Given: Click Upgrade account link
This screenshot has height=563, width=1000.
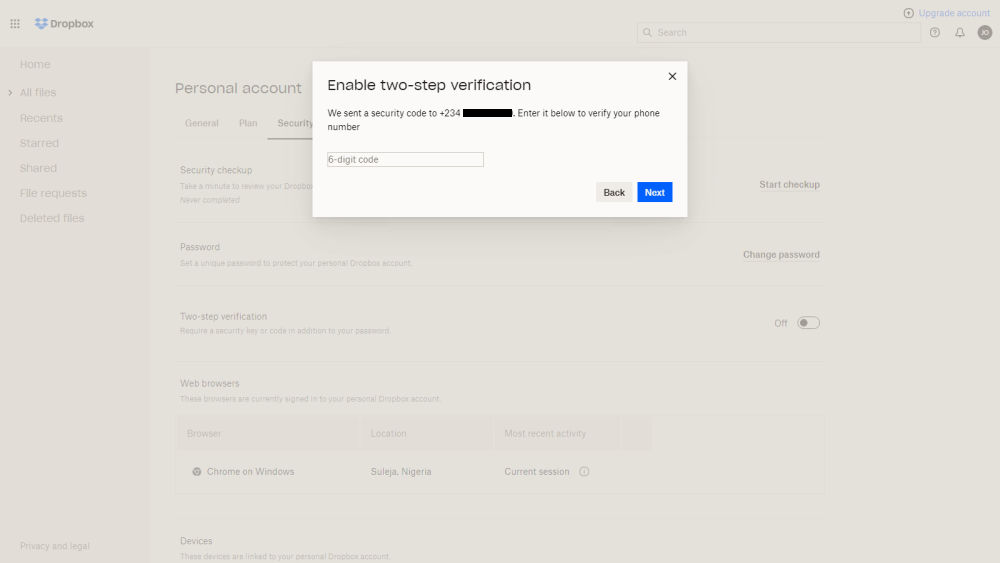Looking at the screenshot, I should [954, 13].
